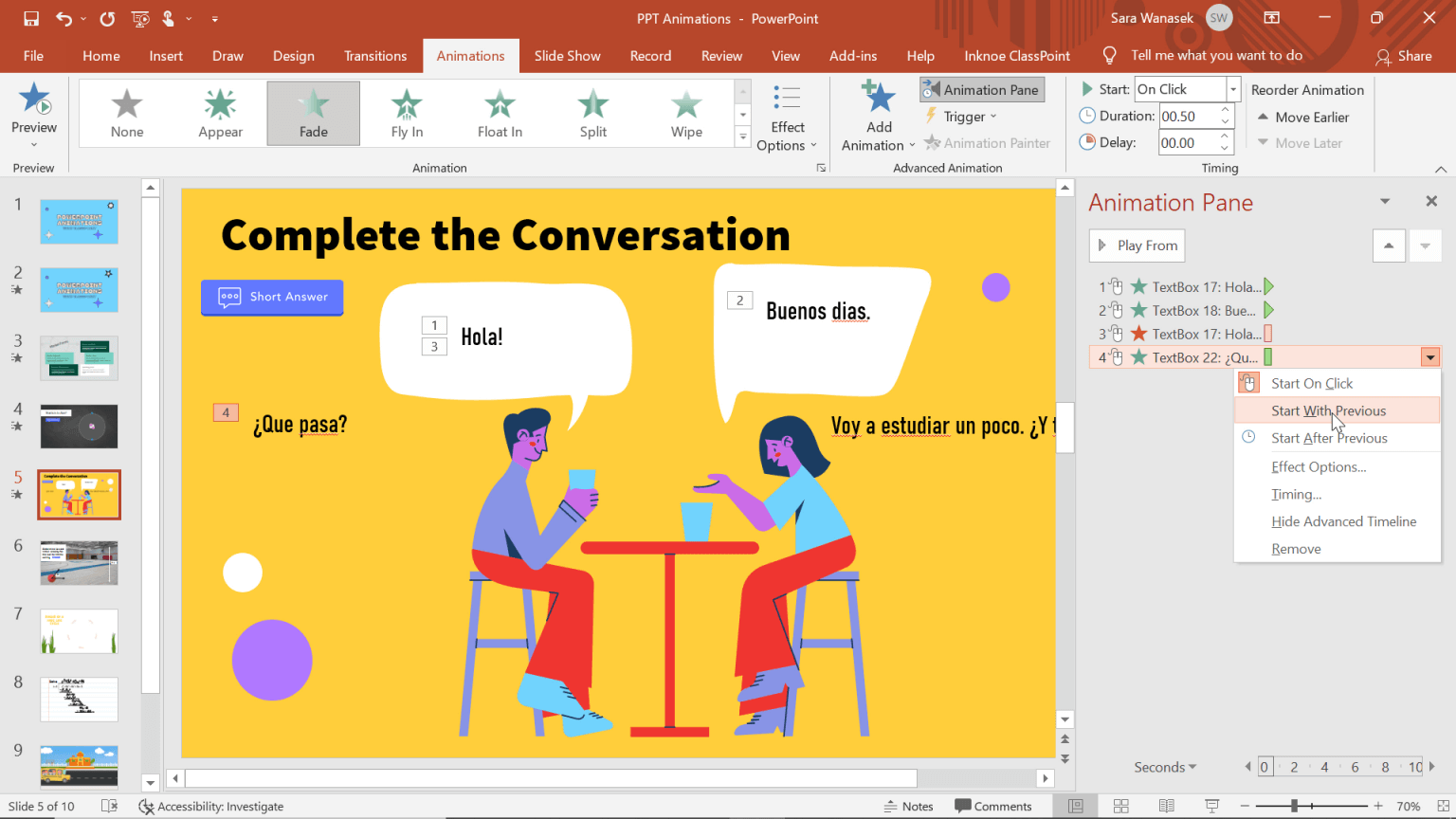This screenshot has height=819, width=1456.
Task: Open Effect Options in the ribbon
Action: click(787, 118)
